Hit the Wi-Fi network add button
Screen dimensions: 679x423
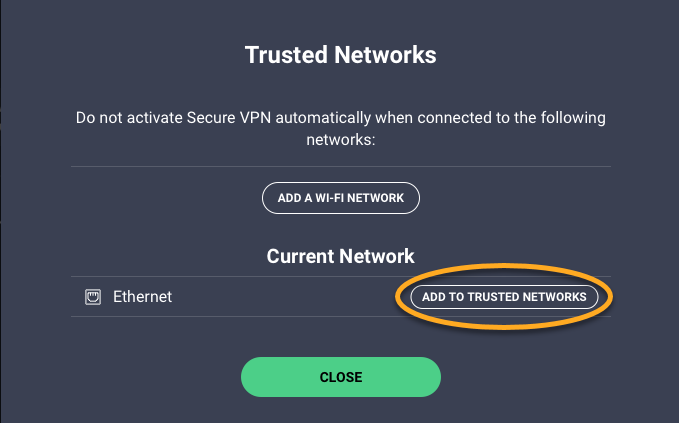(340, 198)
